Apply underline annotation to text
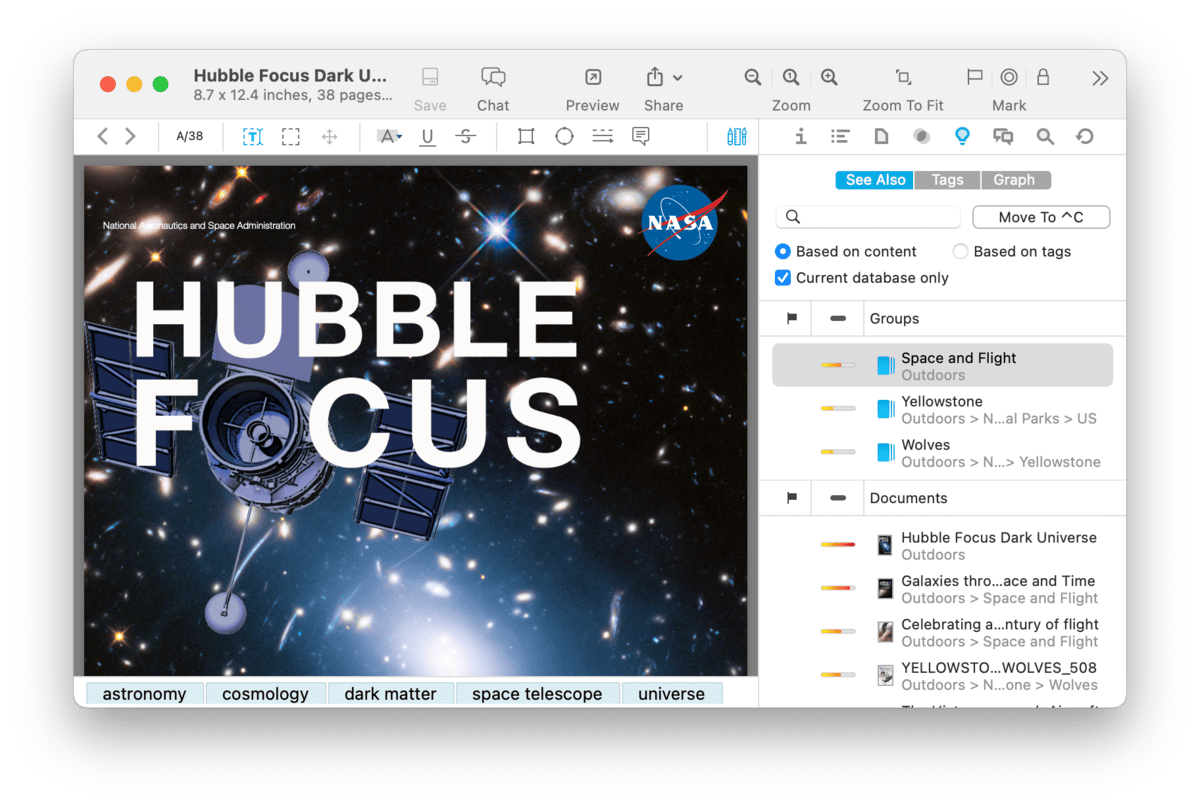Viewport: 1200px width, 805px height. [x=428, y=137]
